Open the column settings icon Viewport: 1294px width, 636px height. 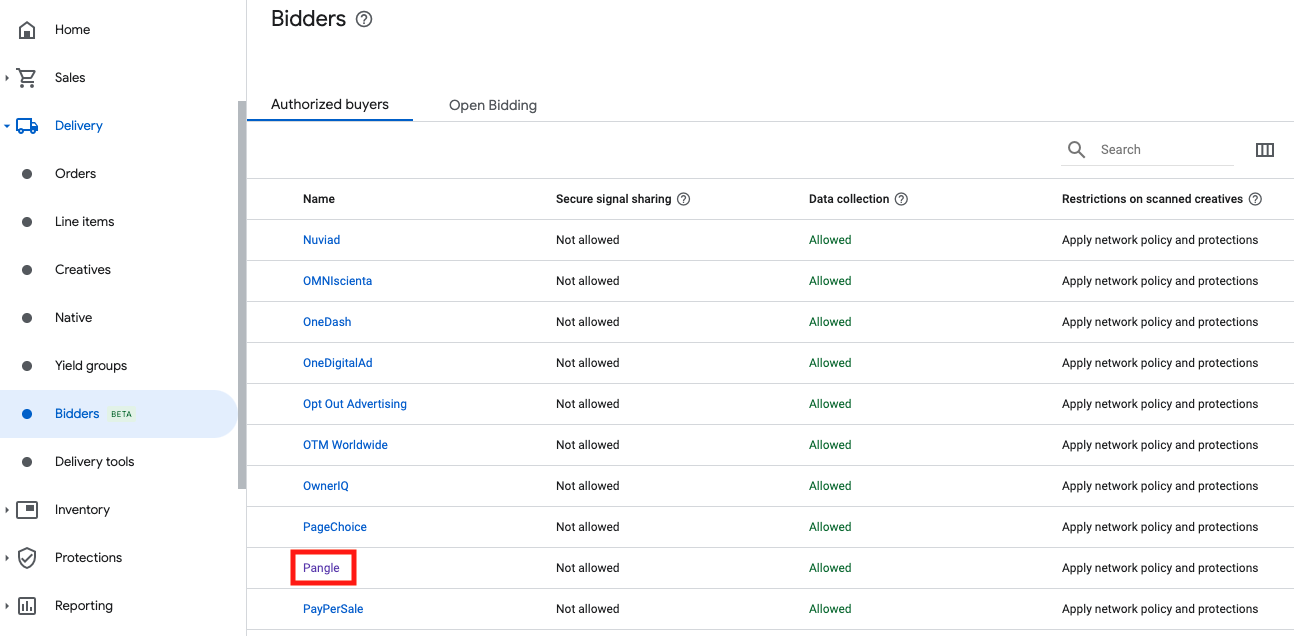click(x=1264, y=150)
